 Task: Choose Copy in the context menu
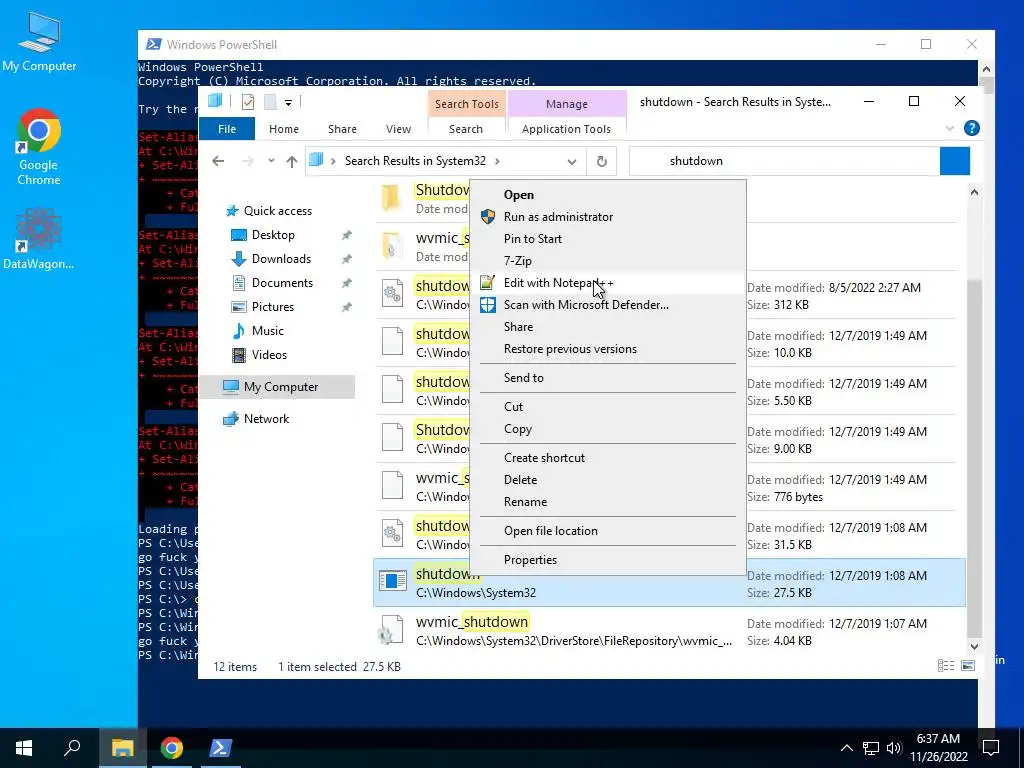click(x=608, y=429)
